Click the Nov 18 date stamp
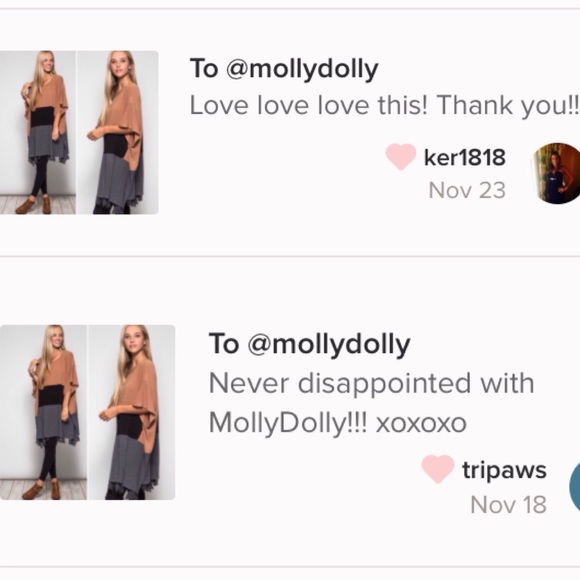 pyautogui.click(x=508, y=505)
